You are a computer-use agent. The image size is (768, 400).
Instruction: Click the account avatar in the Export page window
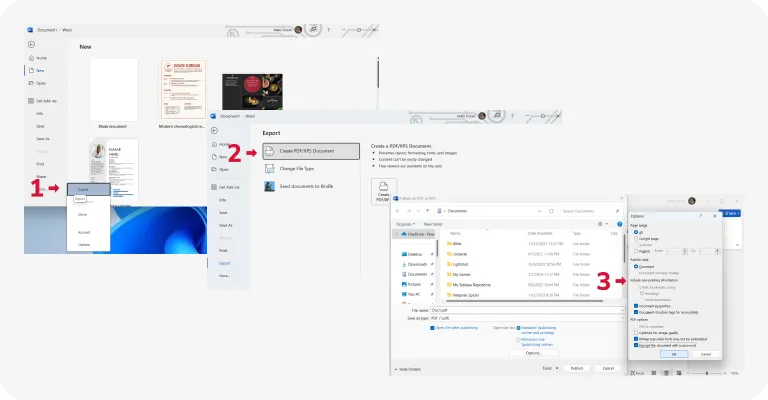point(482,116)
